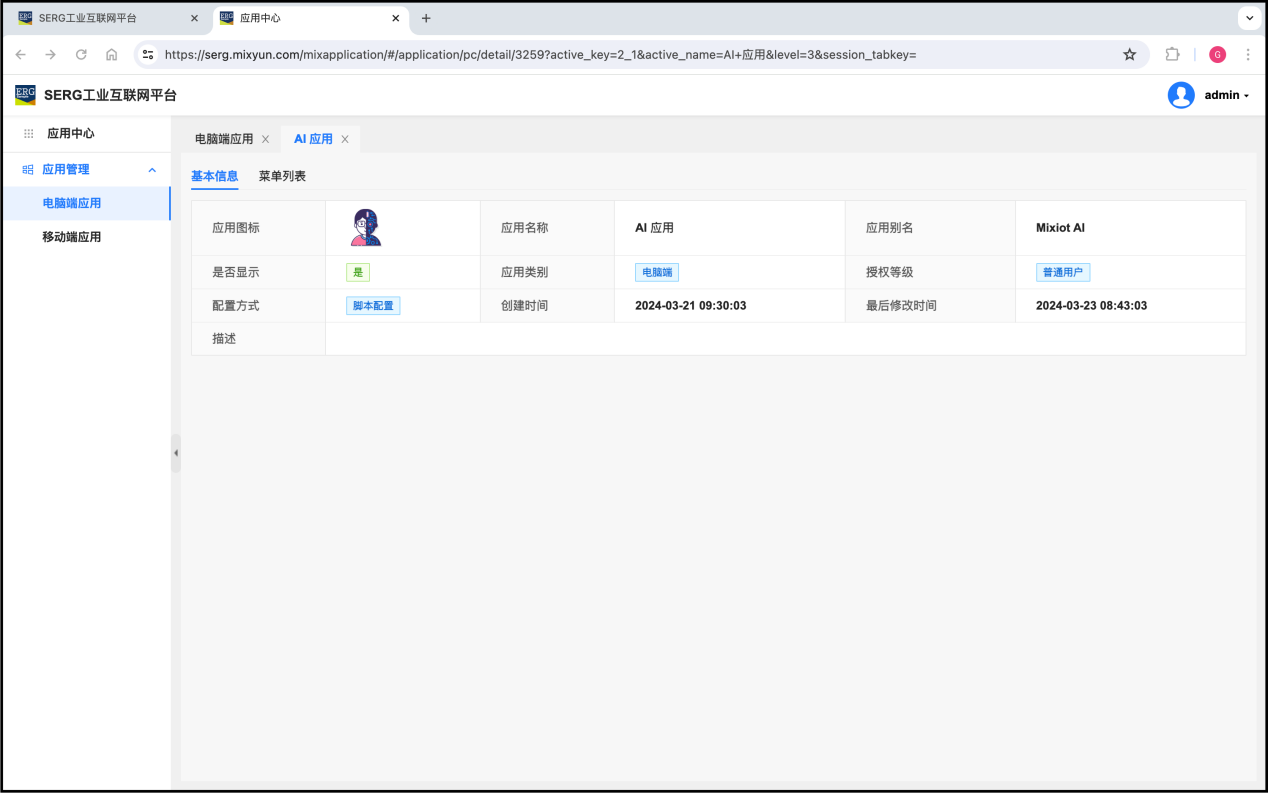This screenshot has width=1268, height=793.
Task: Open the admin account dropdown
Action: point(1227,95)
